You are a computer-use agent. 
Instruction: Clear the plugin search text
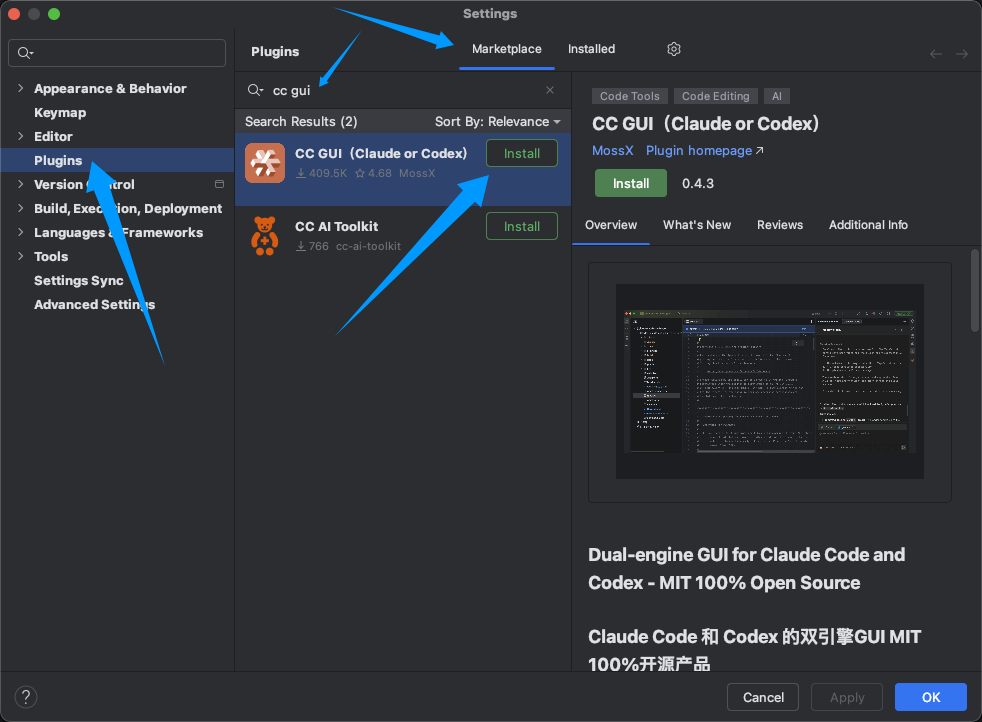click(550, 90)
